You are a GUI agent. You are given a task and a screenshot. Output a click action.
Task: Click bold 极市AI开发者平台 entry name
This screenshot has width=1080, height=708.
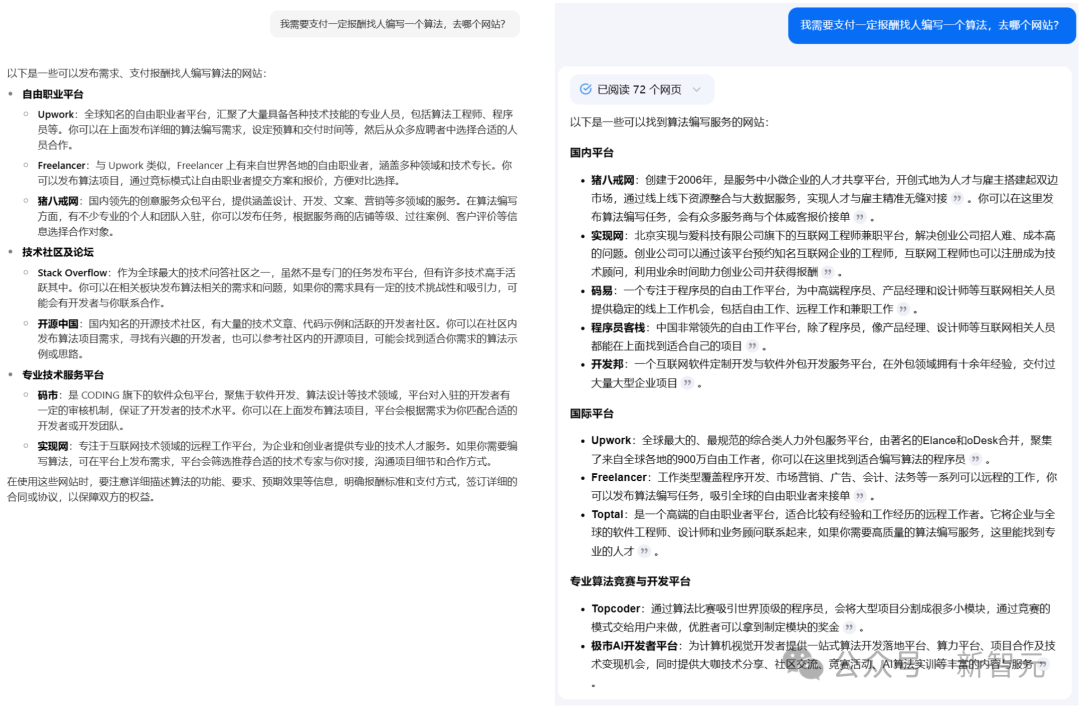[x=634, y=645]
